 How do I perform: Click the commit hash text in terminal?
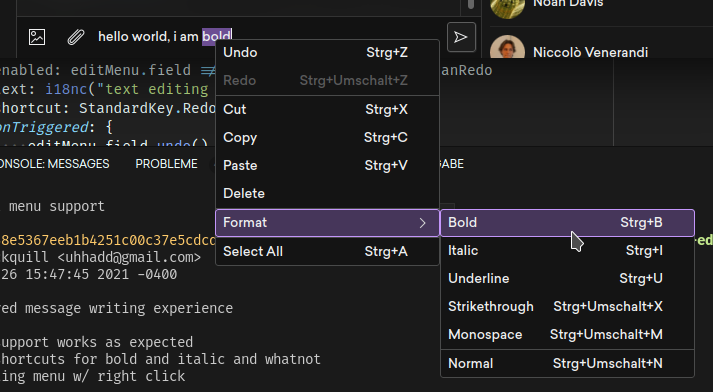pos(108,240)
